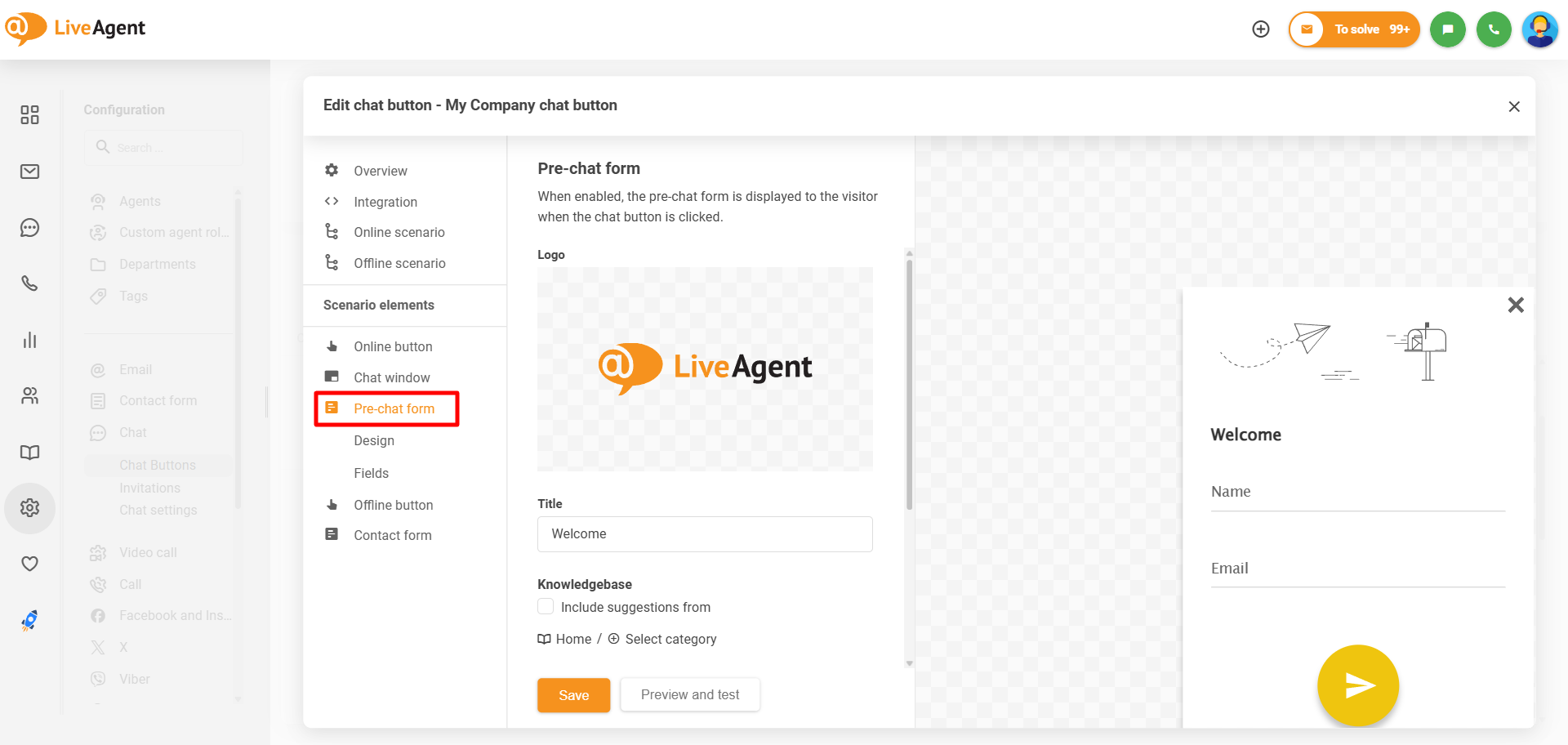Screen dimensions: 1568x745
Task: Open the Chats bubble icon in sidebar
Action: (30, 228)
